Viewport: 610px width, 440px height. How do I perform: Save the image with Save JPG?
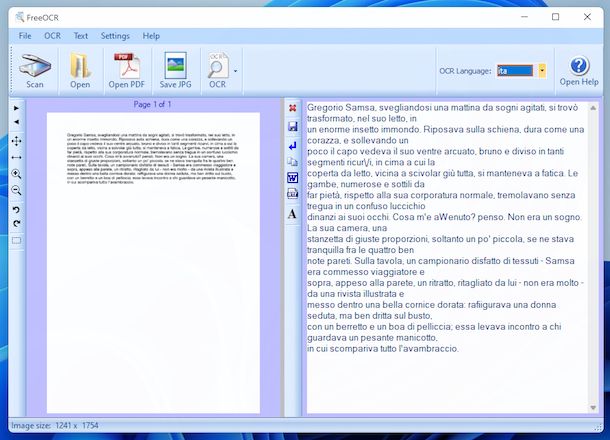[175, 71]
